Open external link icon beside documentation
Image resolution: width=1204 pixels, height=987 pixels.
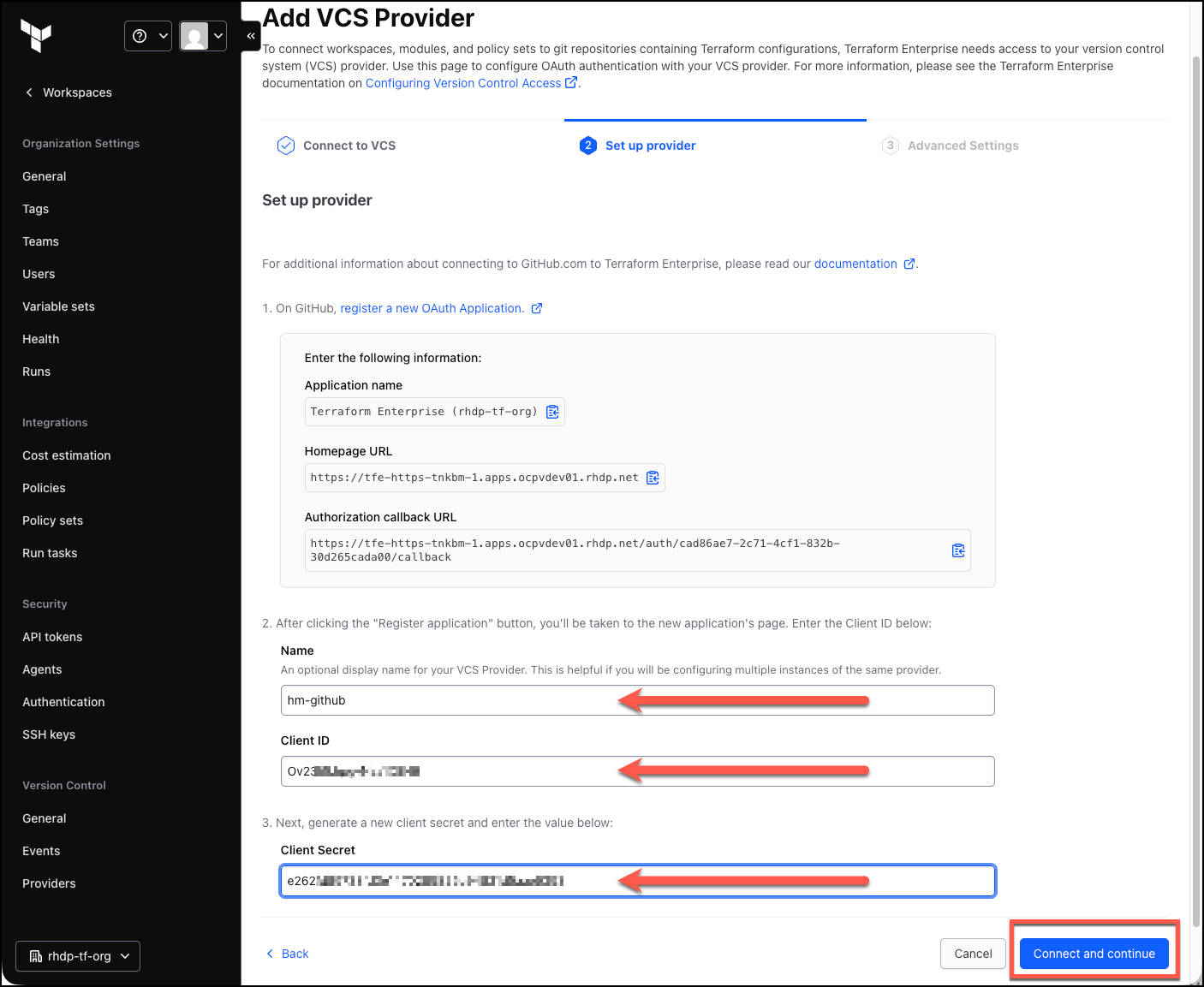pyautogui.click(x=909, y=264)
